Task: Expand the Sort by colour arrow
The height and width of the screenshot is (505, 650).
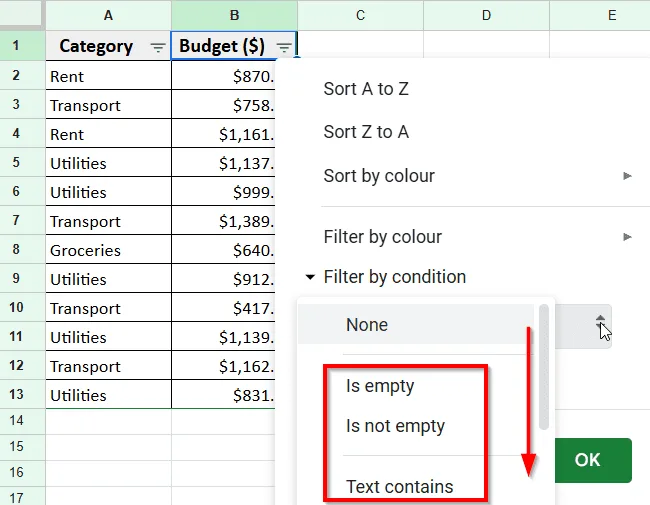Action: pyautogui.click(x=628, y=176)
